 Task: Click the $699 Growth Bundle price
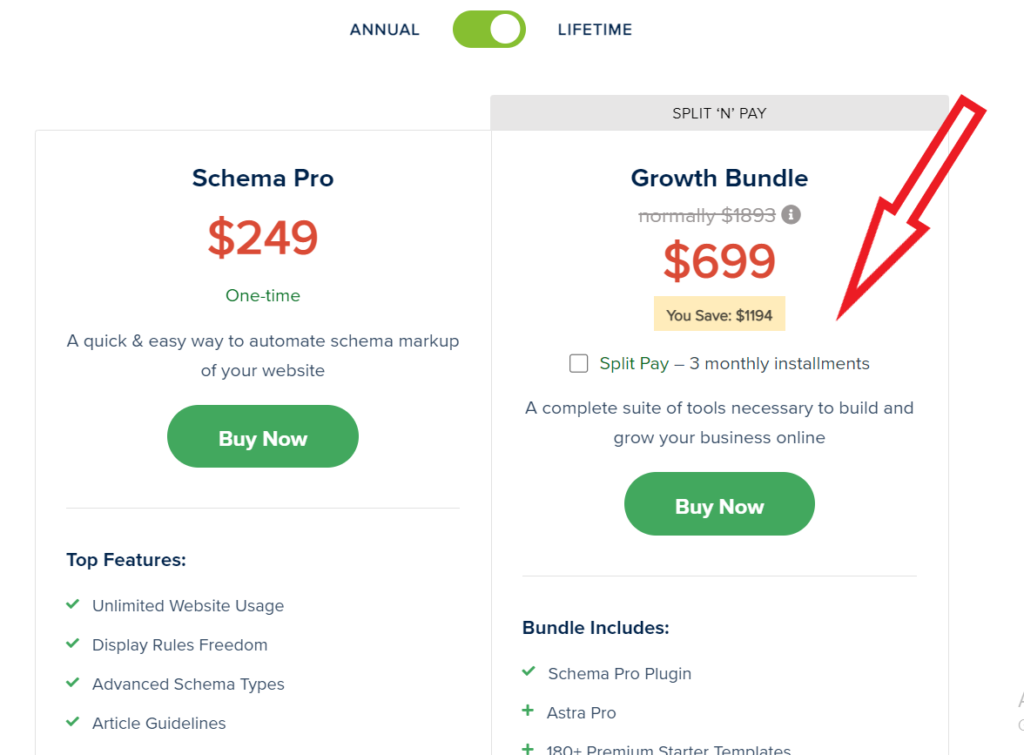719,261
